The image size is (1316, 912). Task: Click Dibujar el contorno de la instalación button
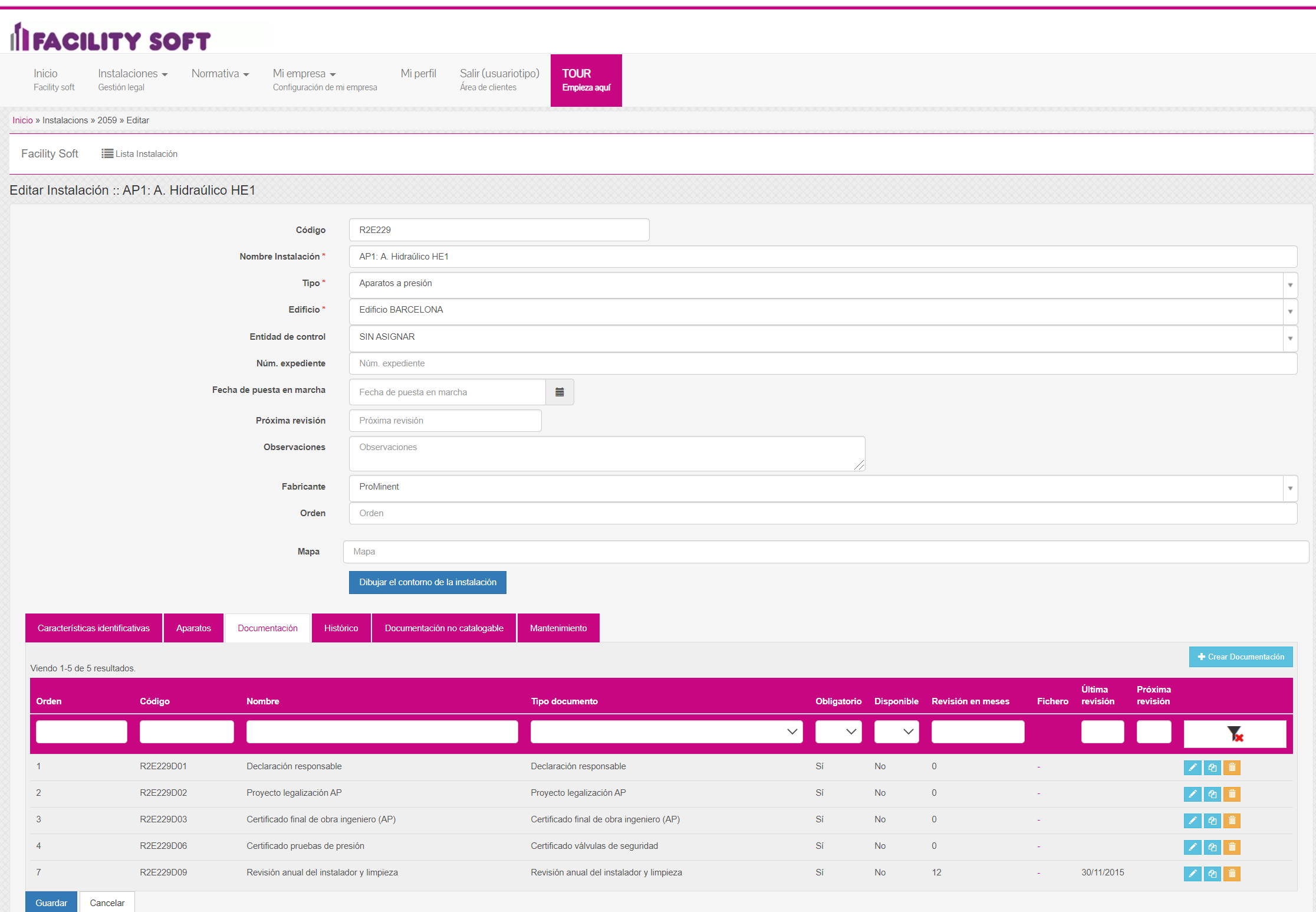point(427,582)
